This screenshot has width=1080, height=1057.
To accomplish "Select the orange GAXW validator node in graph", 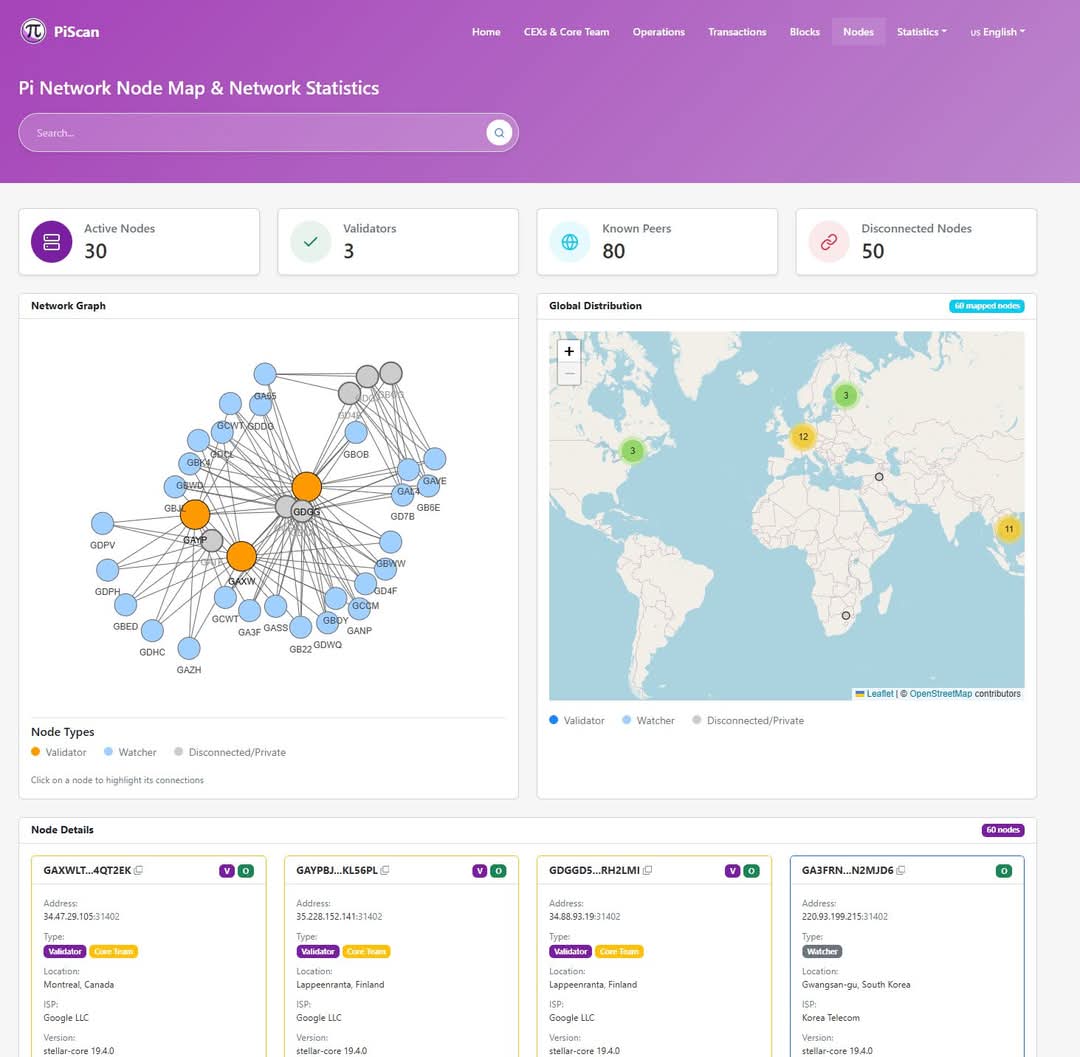I will [x=241, y=556].
